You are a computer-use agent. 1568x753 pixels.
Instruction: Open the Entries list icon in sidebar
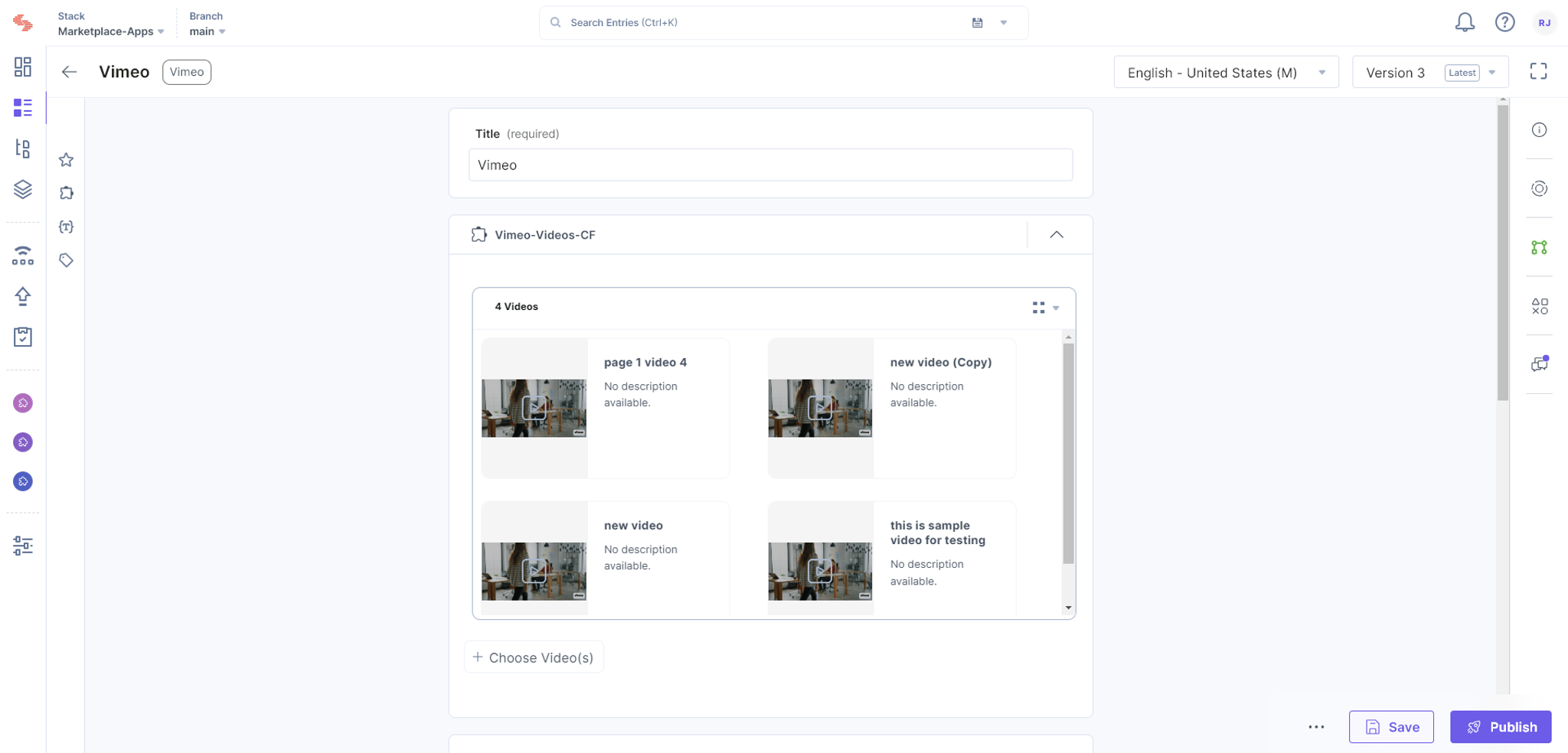click(23, 107)
